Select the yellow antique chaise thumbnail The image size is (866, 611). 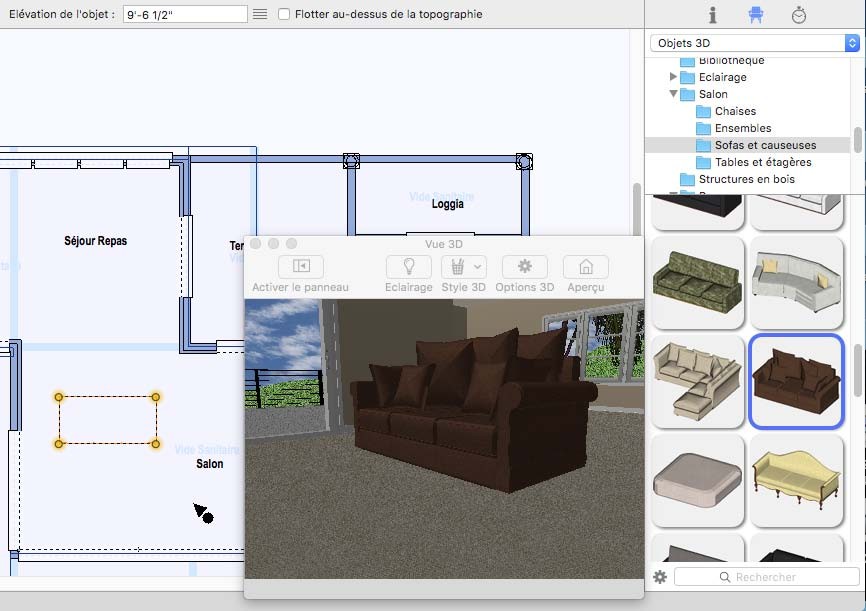click(x=796, y=476)
